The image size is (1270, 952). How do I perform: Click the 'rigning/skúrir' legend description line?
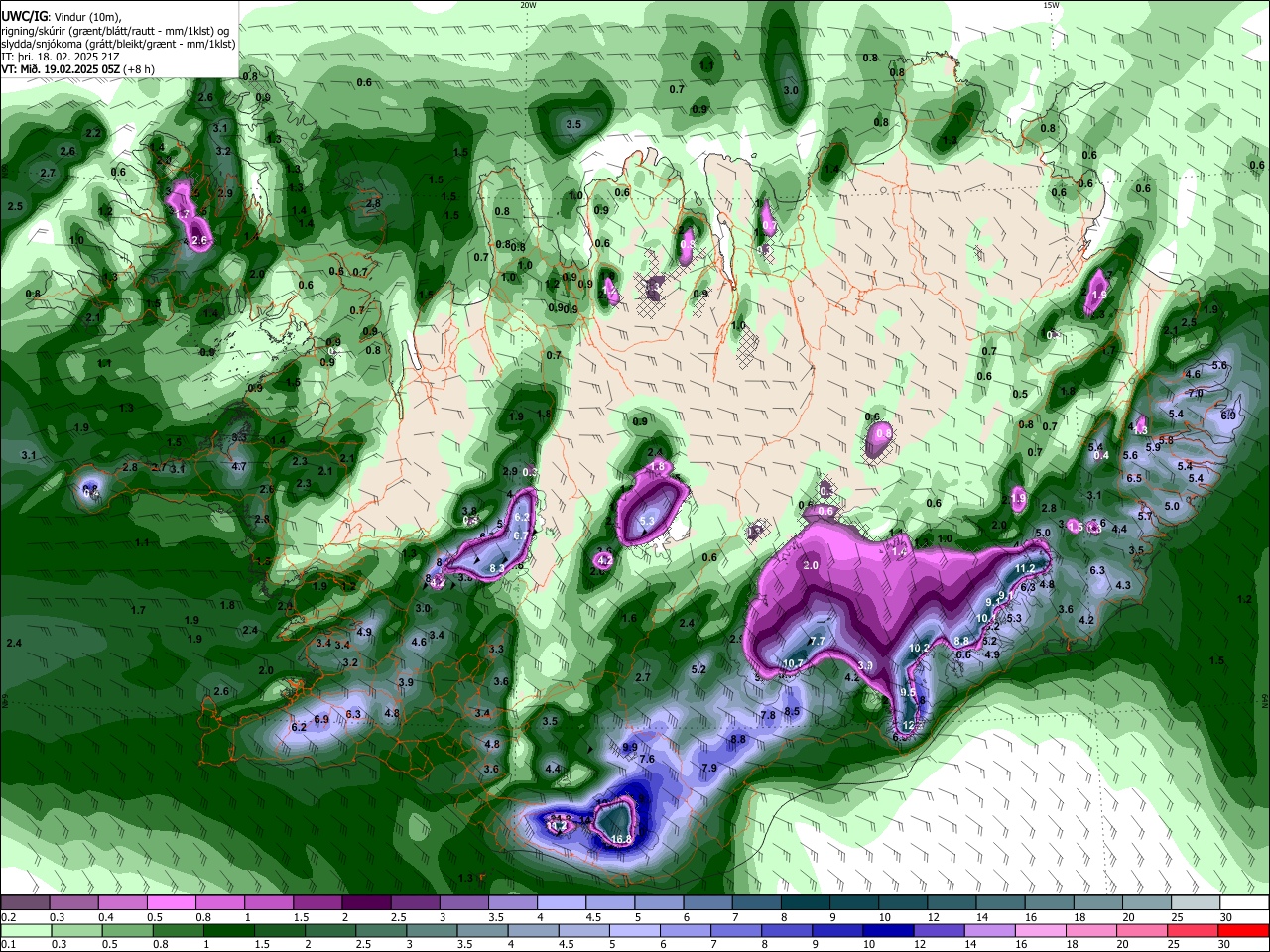[x=115, y=31]
